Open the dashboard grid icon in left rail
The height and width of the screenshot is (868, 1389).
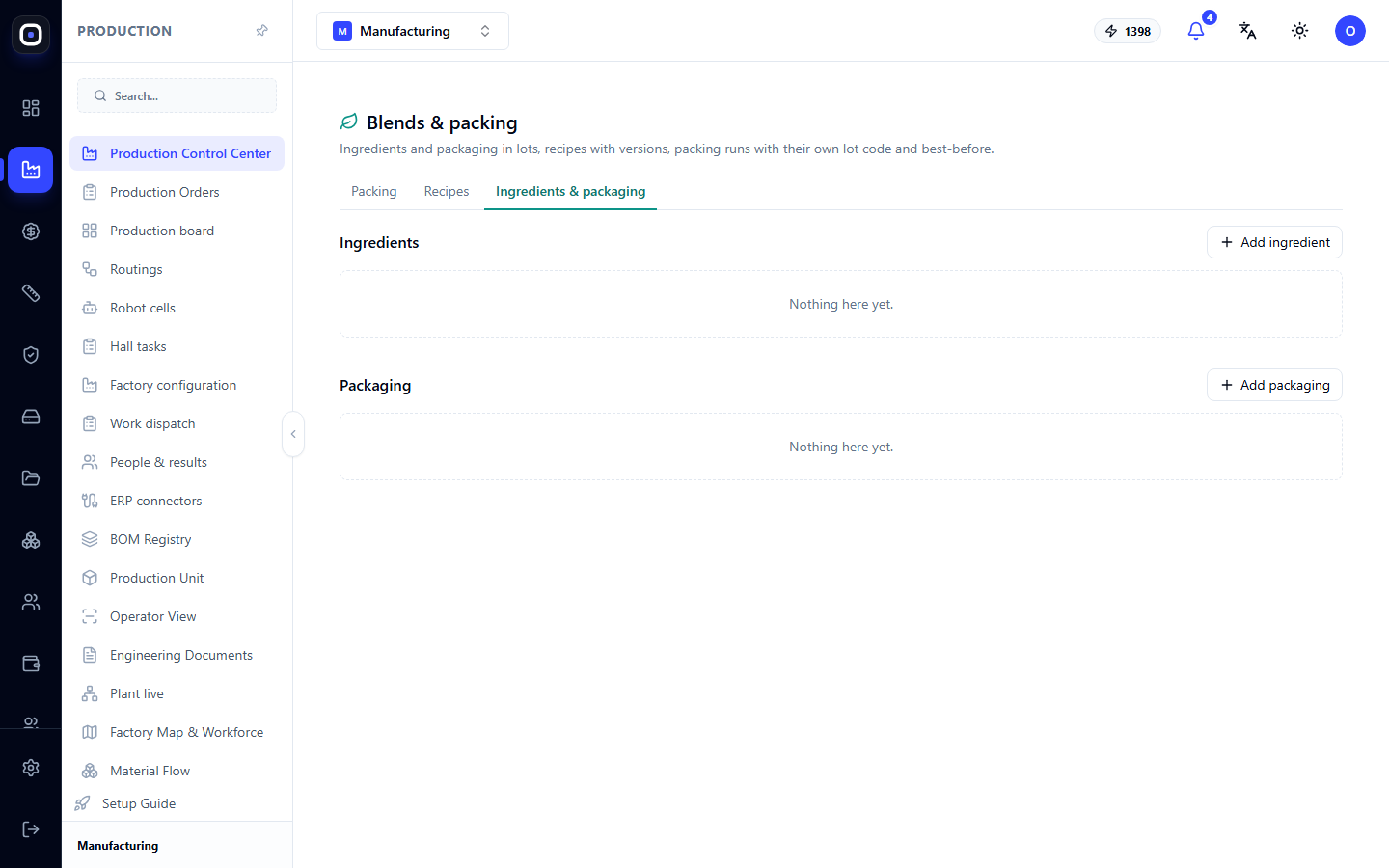[x=31, y=108]
